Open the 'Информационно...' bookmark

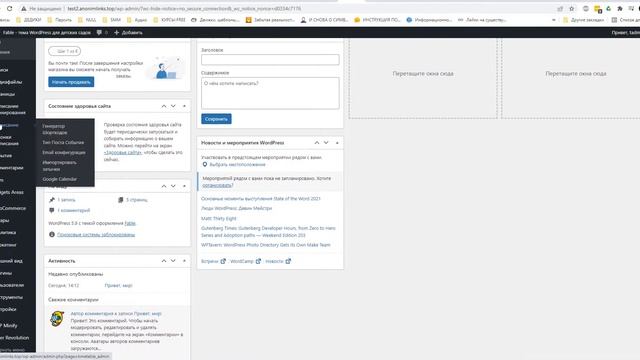pyautogui.click(x=429, y=20)
